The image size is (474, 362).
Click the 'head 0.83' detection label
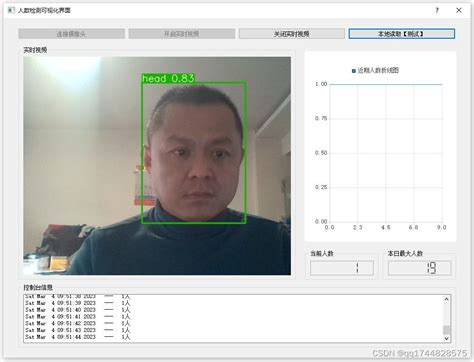pos(168,78)
